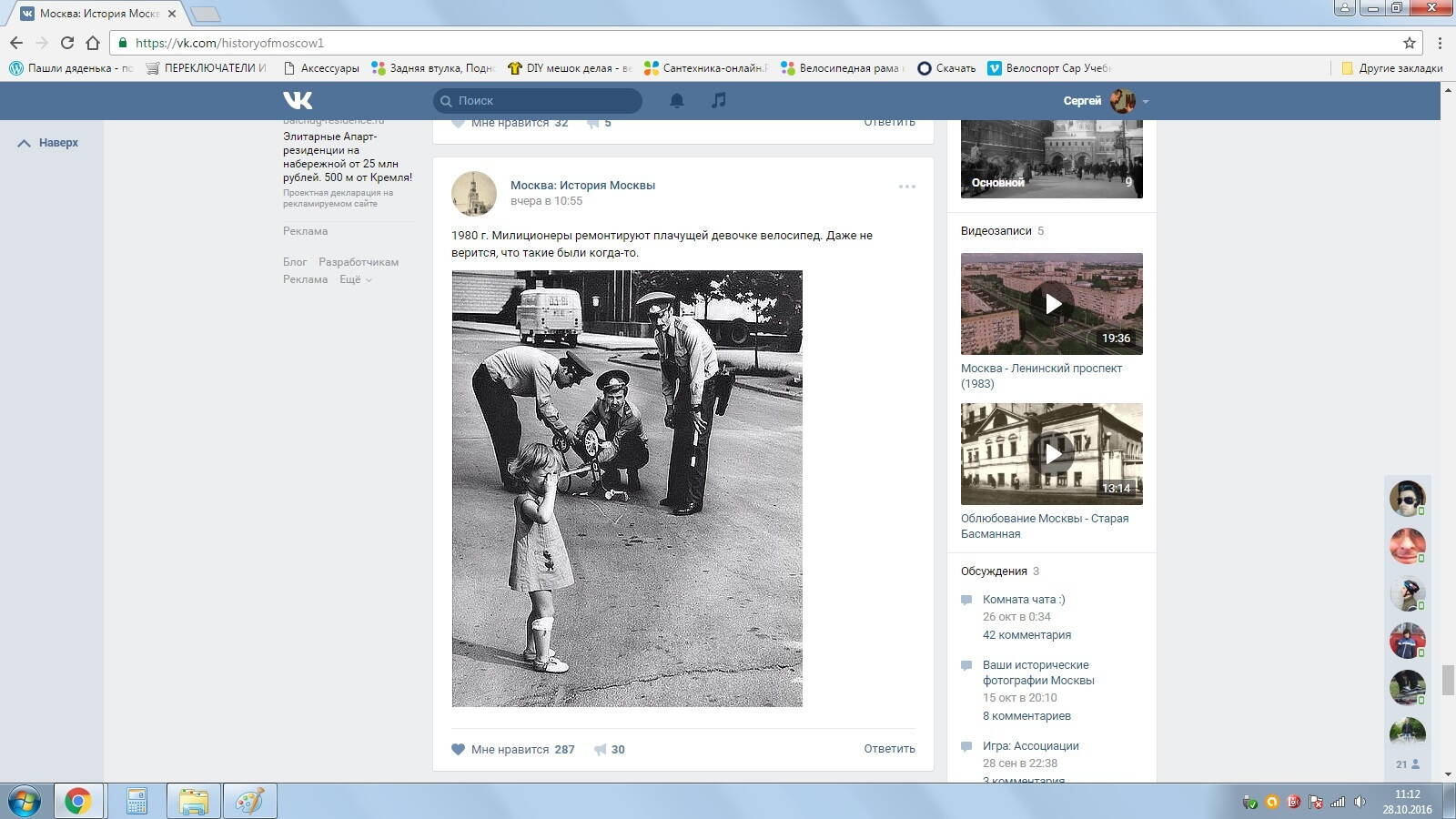The width and height of the screenshot is (1456, 819).
Task: Click the volume icon in system tray
Action: pyautogui.click(x=1360, y=802)
